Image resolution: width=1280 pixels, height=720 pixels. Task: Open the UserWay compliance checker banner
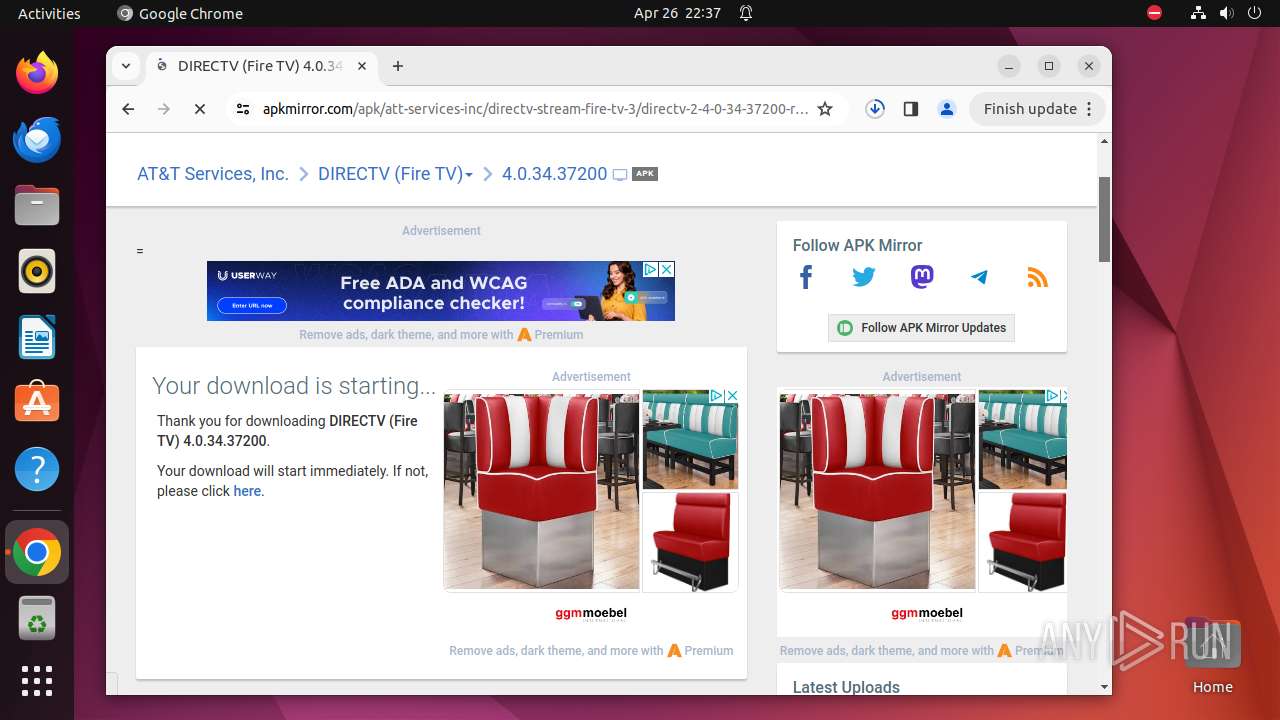point(441,291)
